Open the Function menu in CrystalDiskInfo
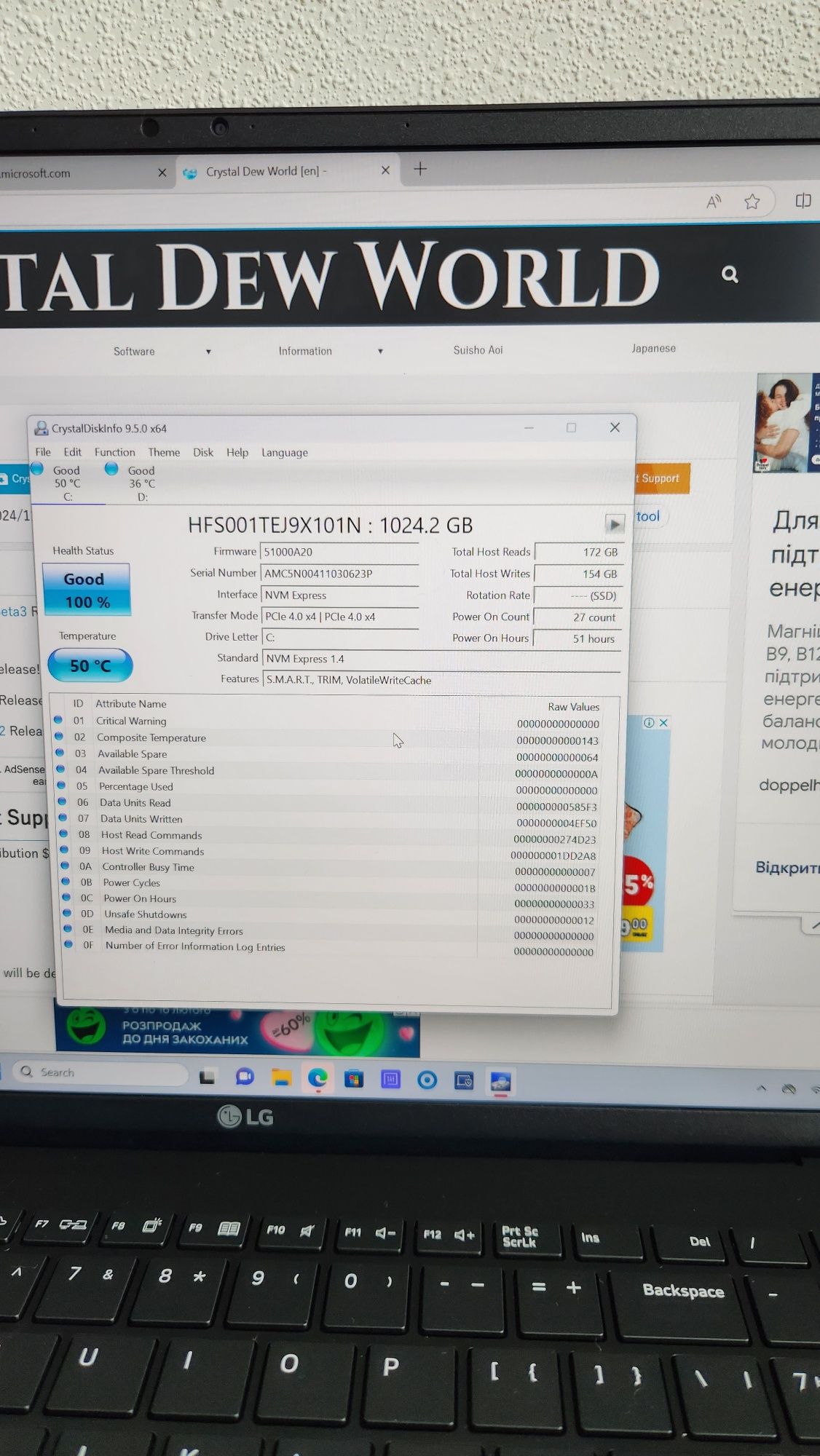The height and width of the screenshot is (1456, 820). click(114, 452)
